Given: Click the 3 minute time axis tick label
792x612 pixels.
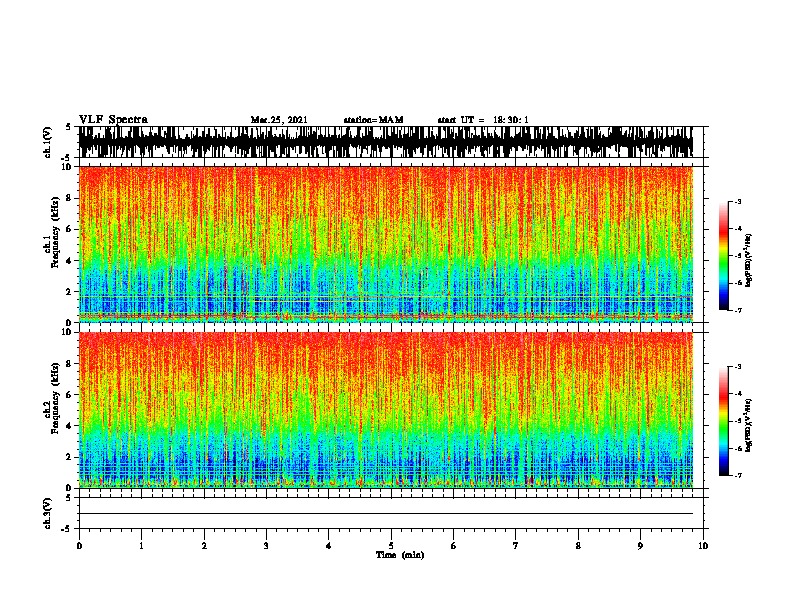Looking at the screenshot, I should pyautogui.click(x=266, y=546).
